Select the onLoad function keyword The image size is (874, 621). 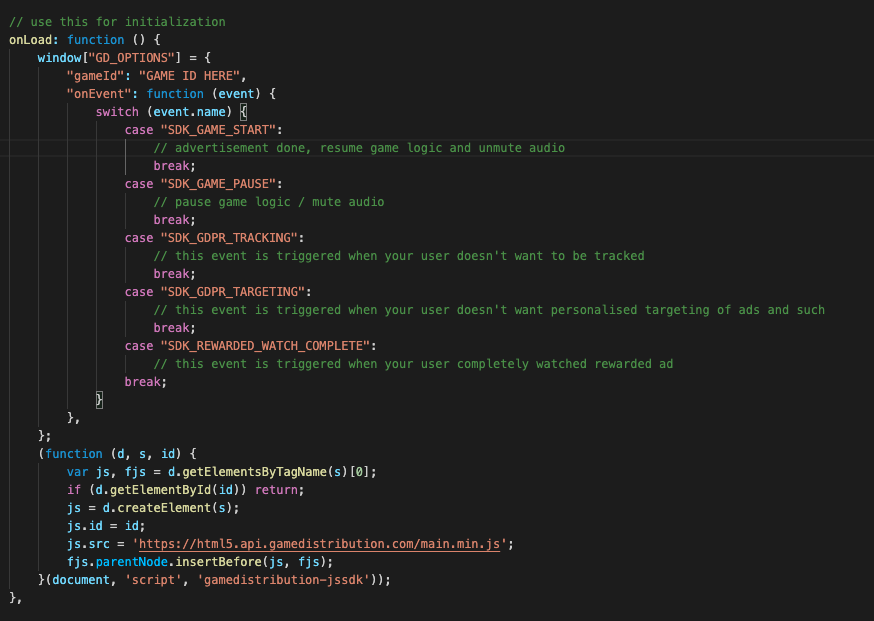30,39
